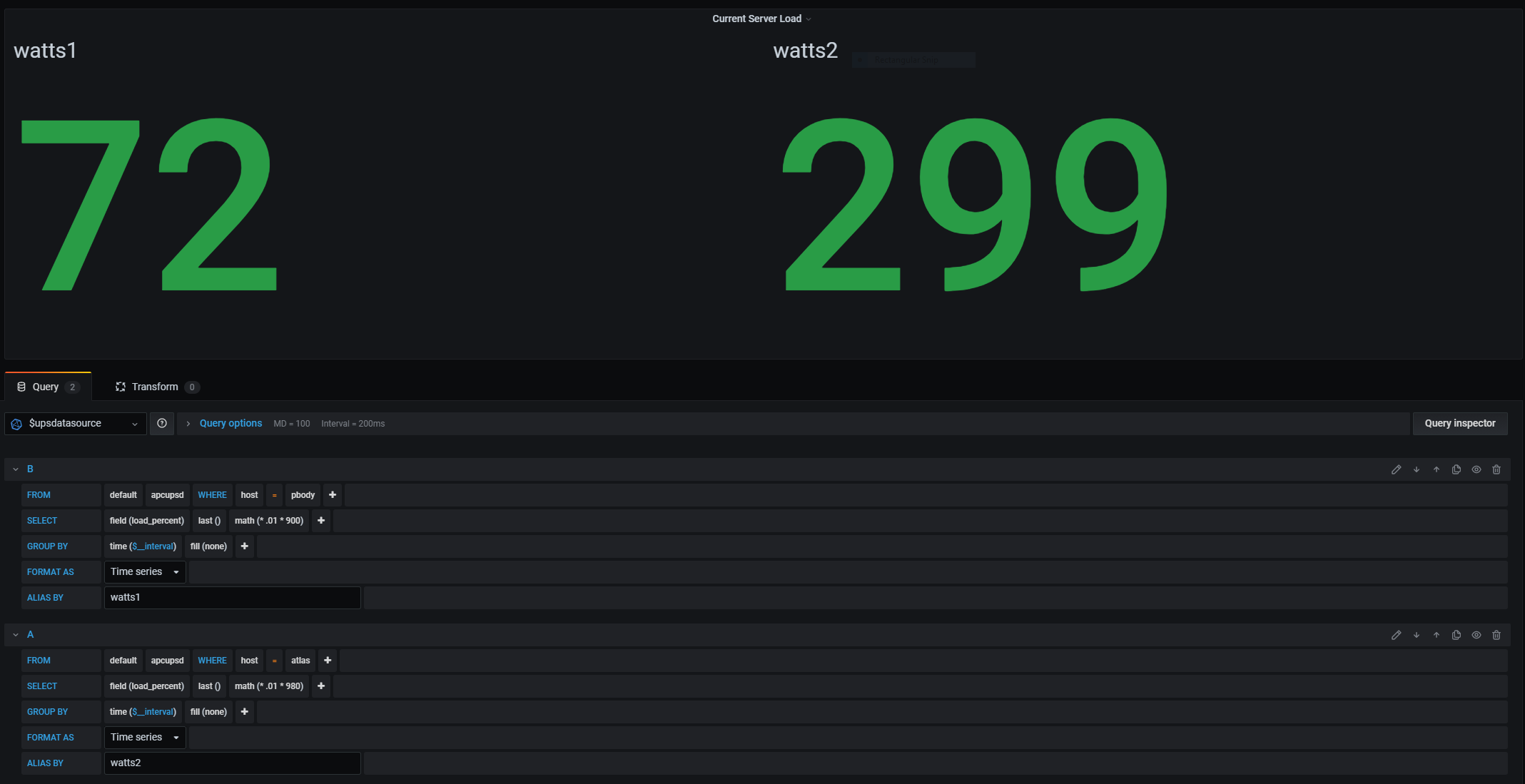Click the edit pencil icon on query B

pos(1396,469)
